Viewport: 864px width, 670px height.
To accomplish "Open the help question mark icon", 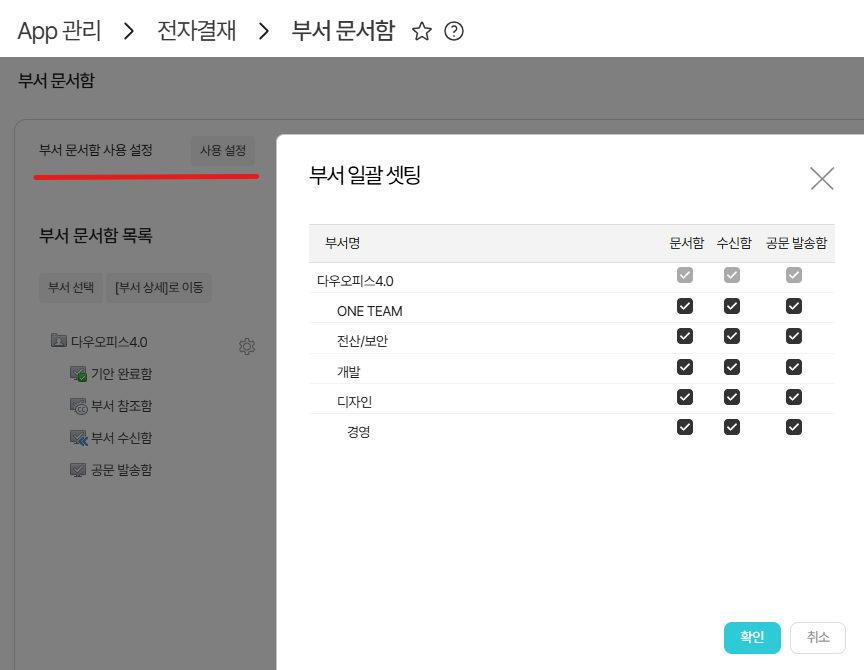I will (x=454, y=31).
